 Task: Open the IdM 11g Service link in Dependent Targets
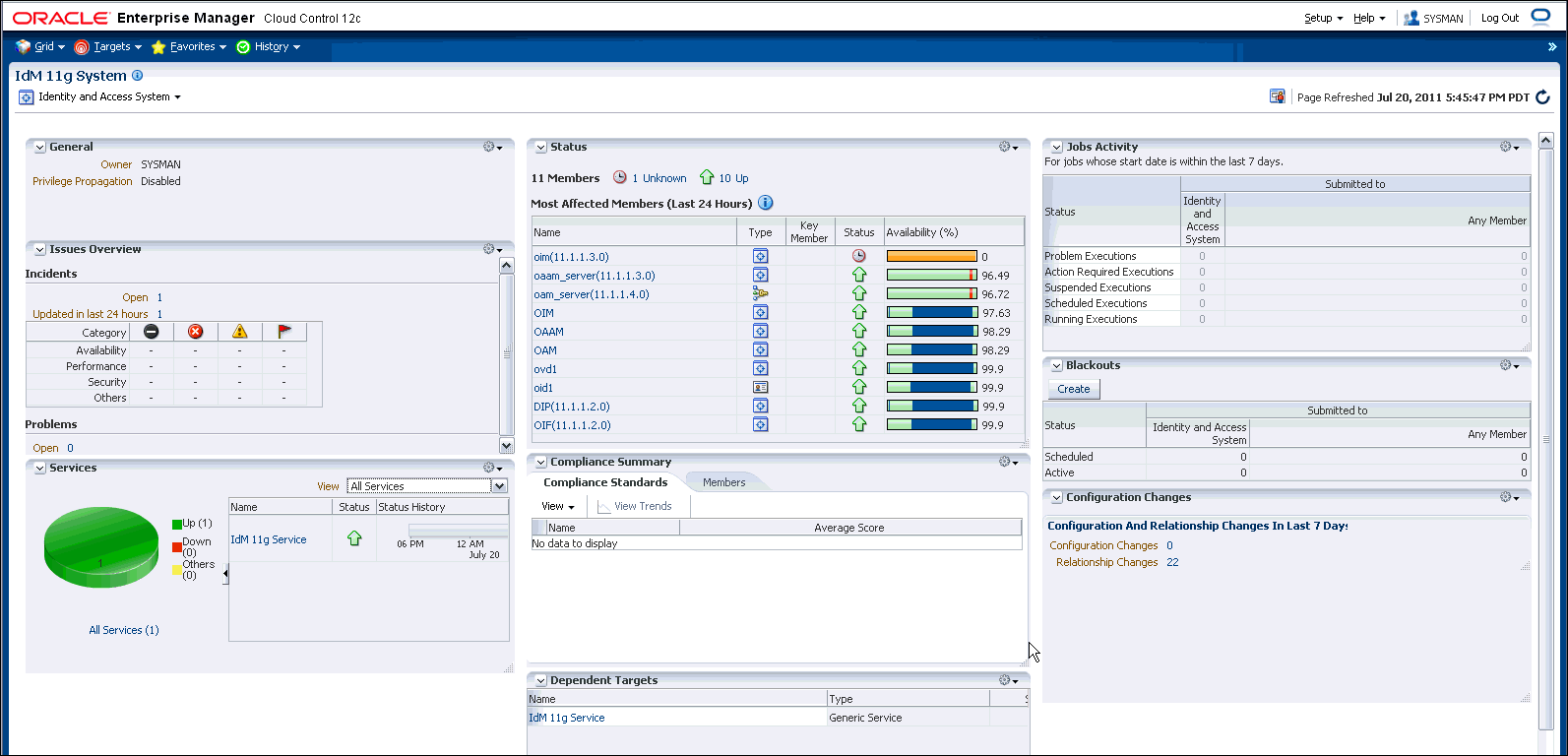(567, 718)
